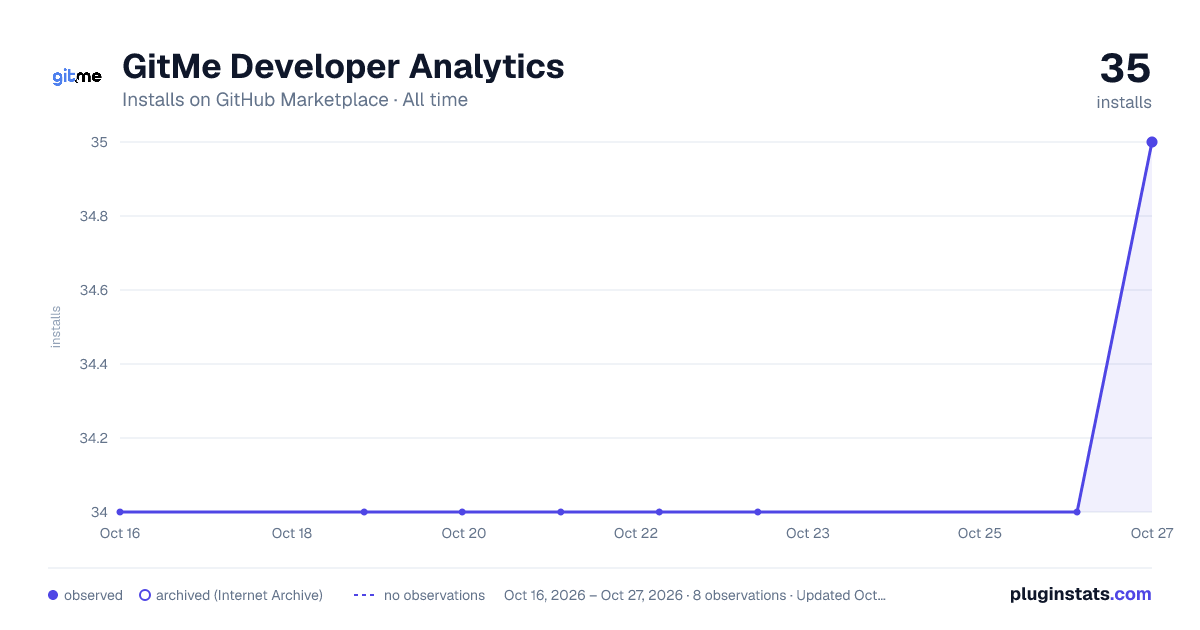1200x630 pixels.
Task: Click the y-axis label 34.8
Action: tap(94, 216)
